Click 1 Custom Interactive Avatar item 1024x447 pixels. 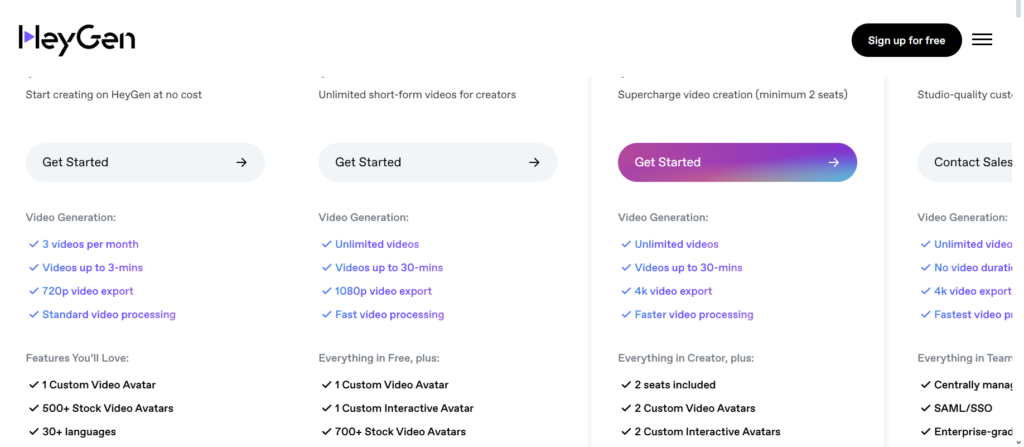coord(404,408)
